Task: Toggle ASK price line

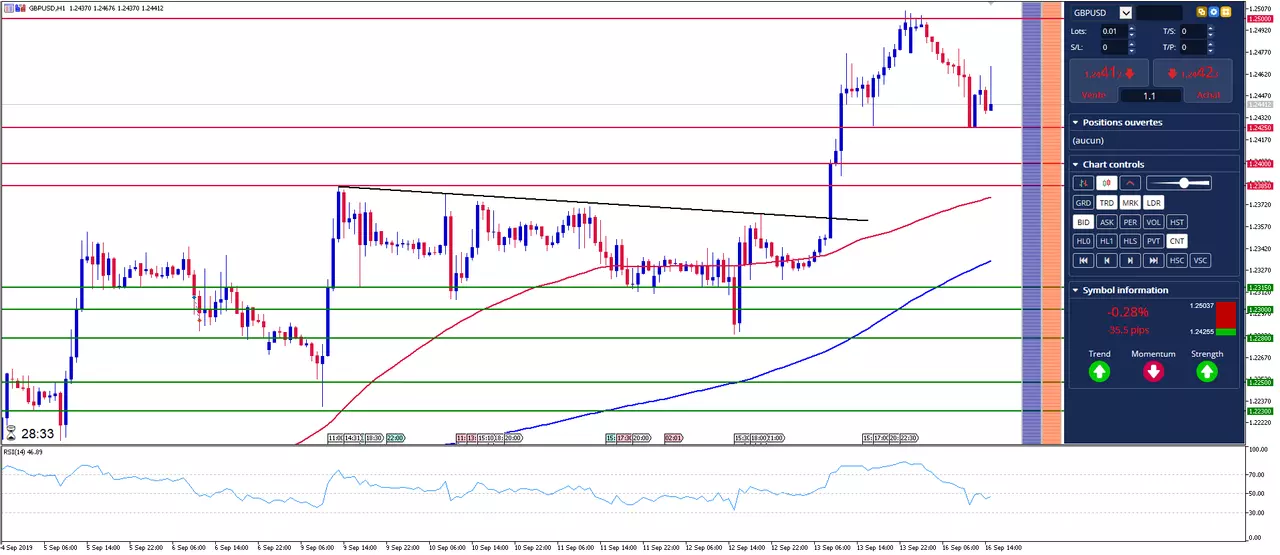Action: coord(1107,222)
